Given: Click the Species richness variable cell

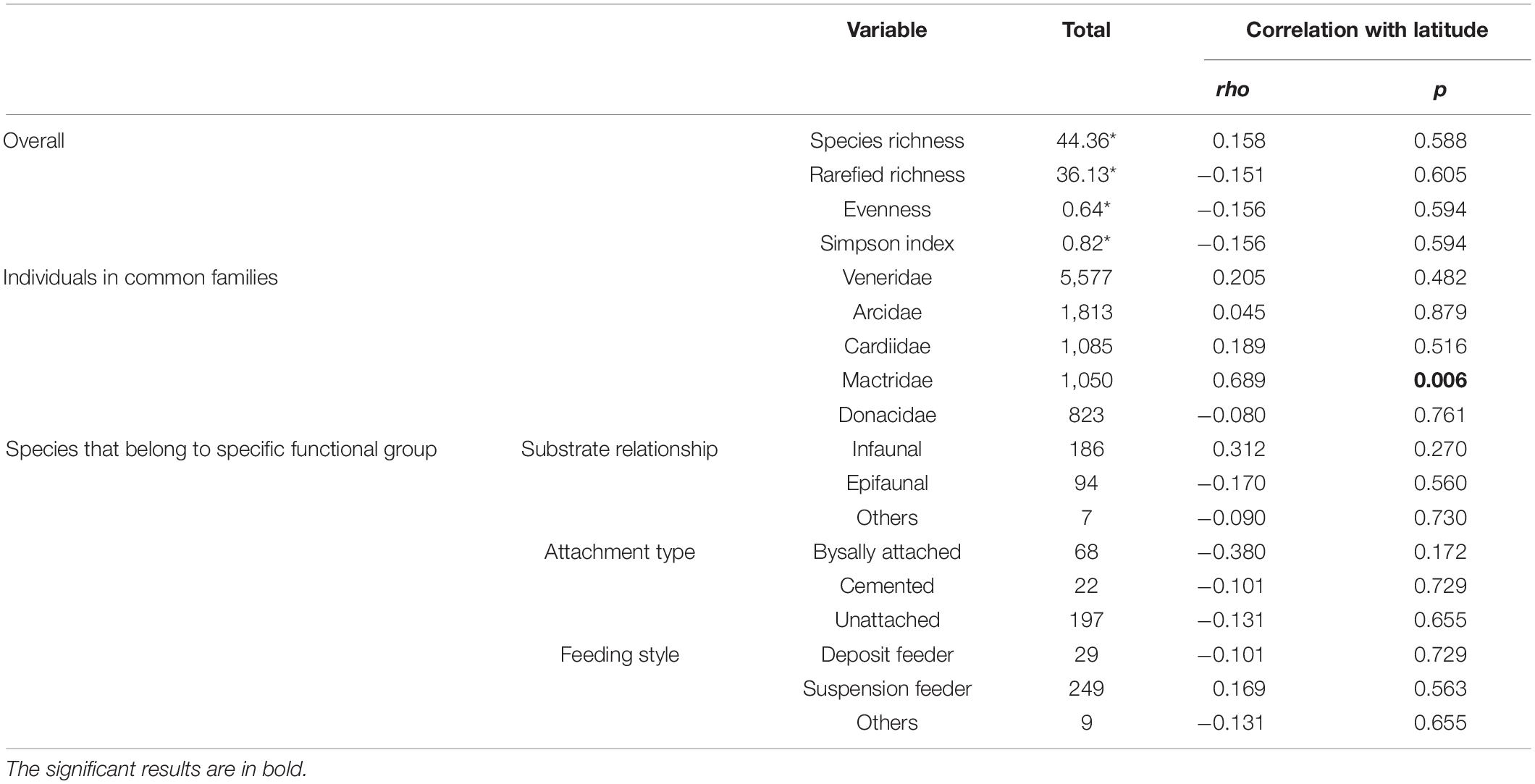Looking at the screenshot, I should coord(887,140).
